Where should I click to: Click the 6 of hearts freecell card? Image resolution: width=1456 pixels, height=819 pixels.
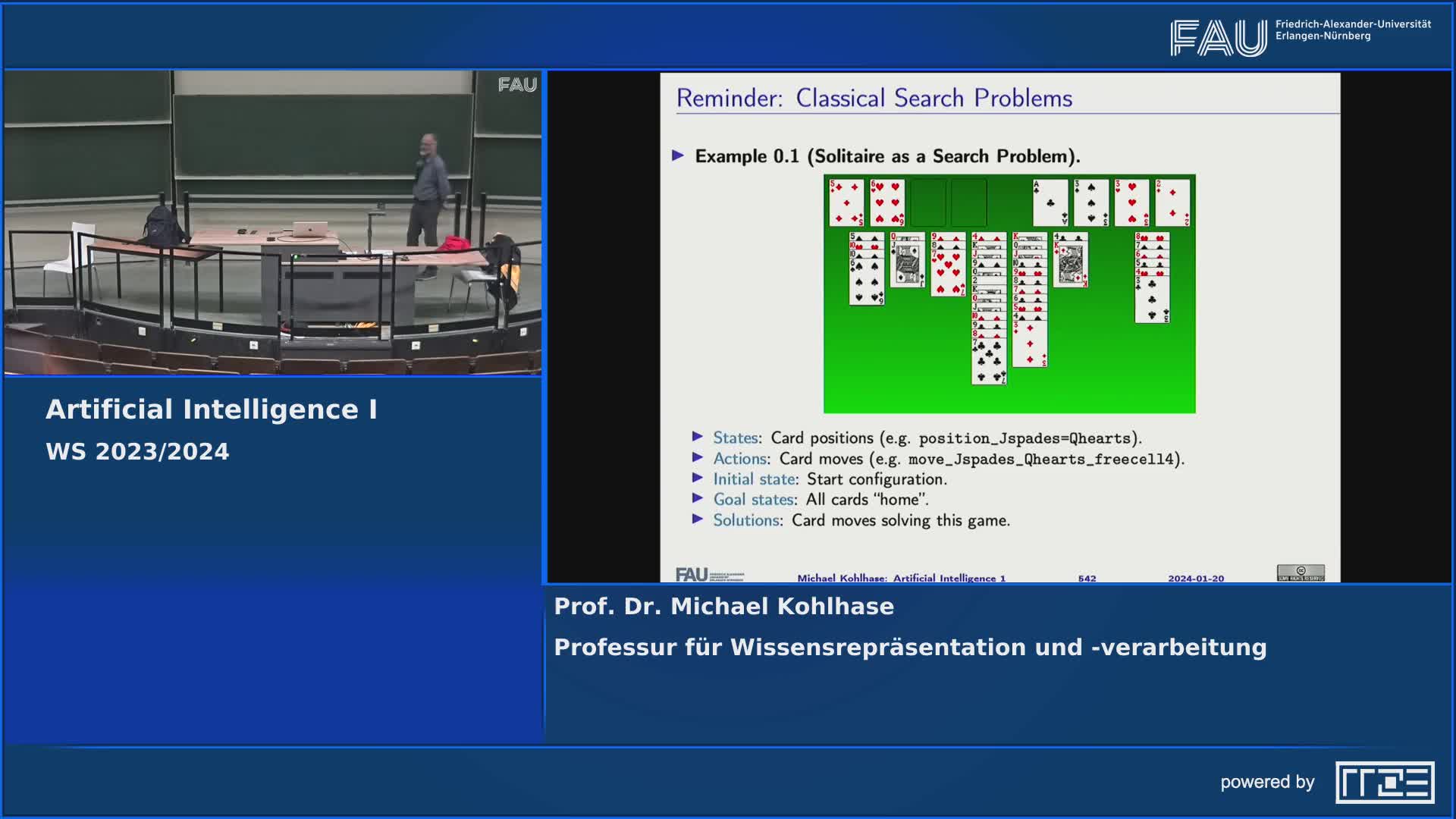click(x=887, y=202)
